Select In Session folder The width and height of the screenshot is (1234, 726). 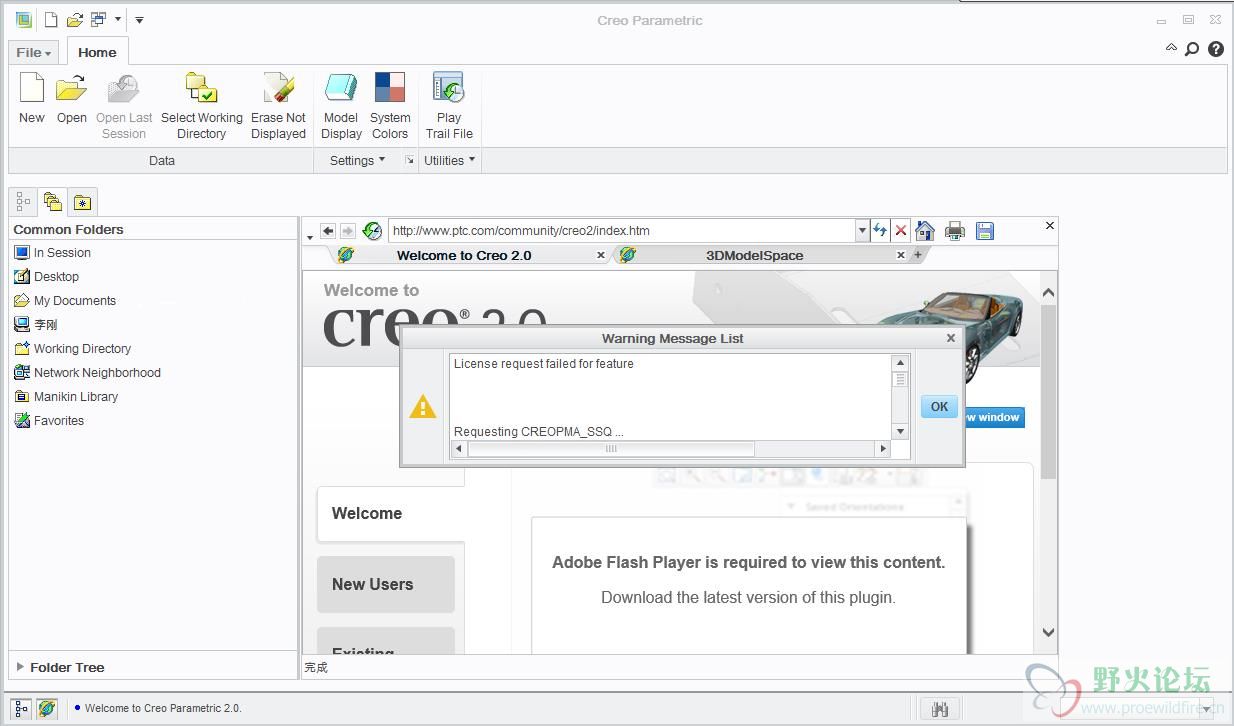pos(52,253)
